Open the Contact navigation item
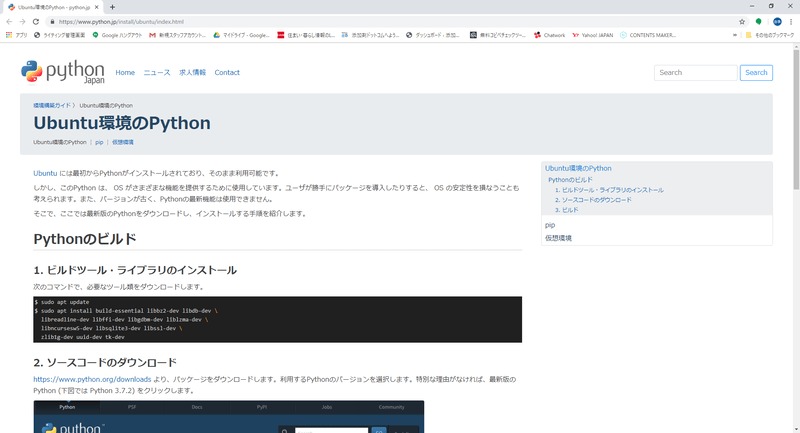 pyautogui.click(x=227, y=72)
